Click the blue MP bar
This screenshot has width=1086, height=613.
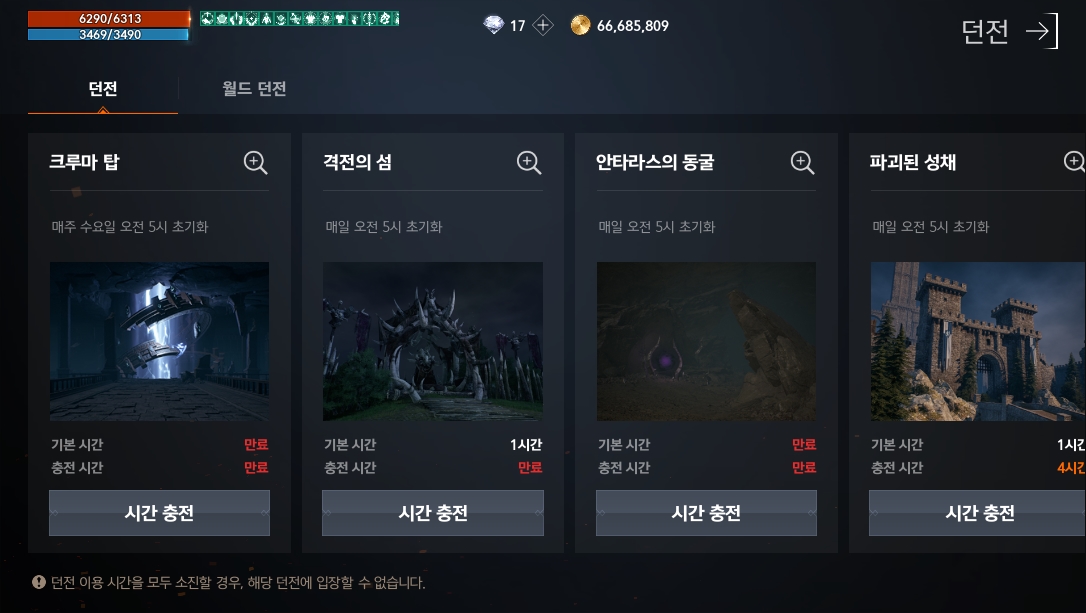tap(108, 34)
